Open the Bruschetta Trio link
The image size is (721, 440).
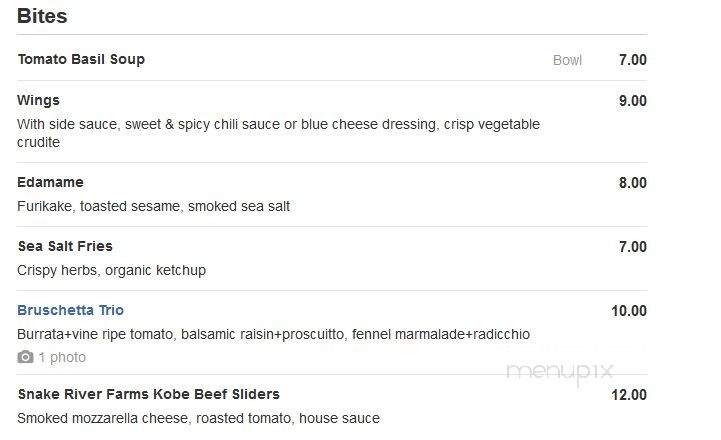click(70, 310)
